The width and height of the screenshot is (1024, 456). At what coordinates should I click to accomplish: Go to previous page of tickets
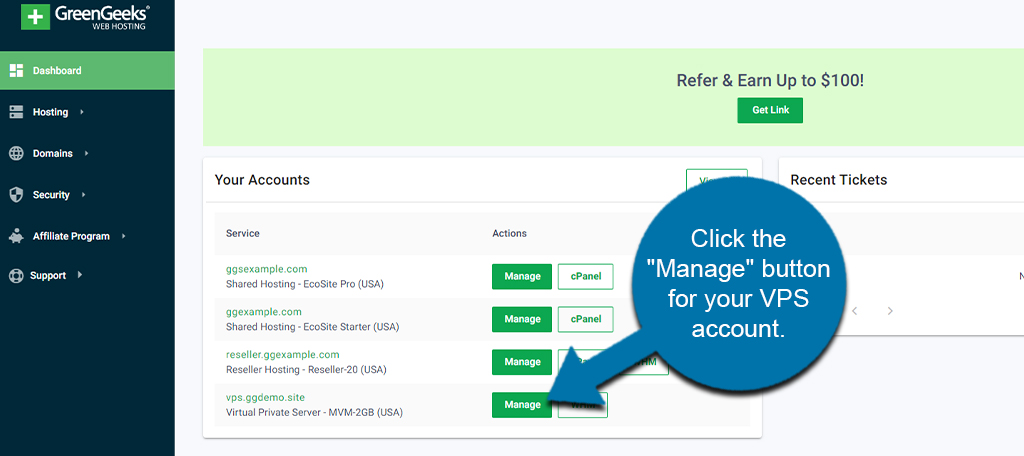click(x=854, y=311)
